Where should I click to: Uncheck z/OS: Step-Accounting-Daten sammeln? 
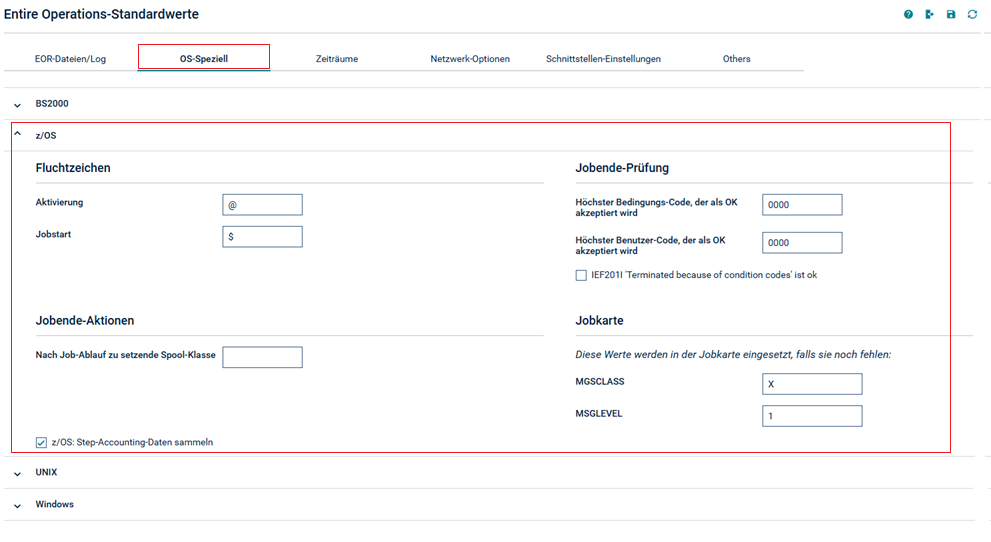41,443
